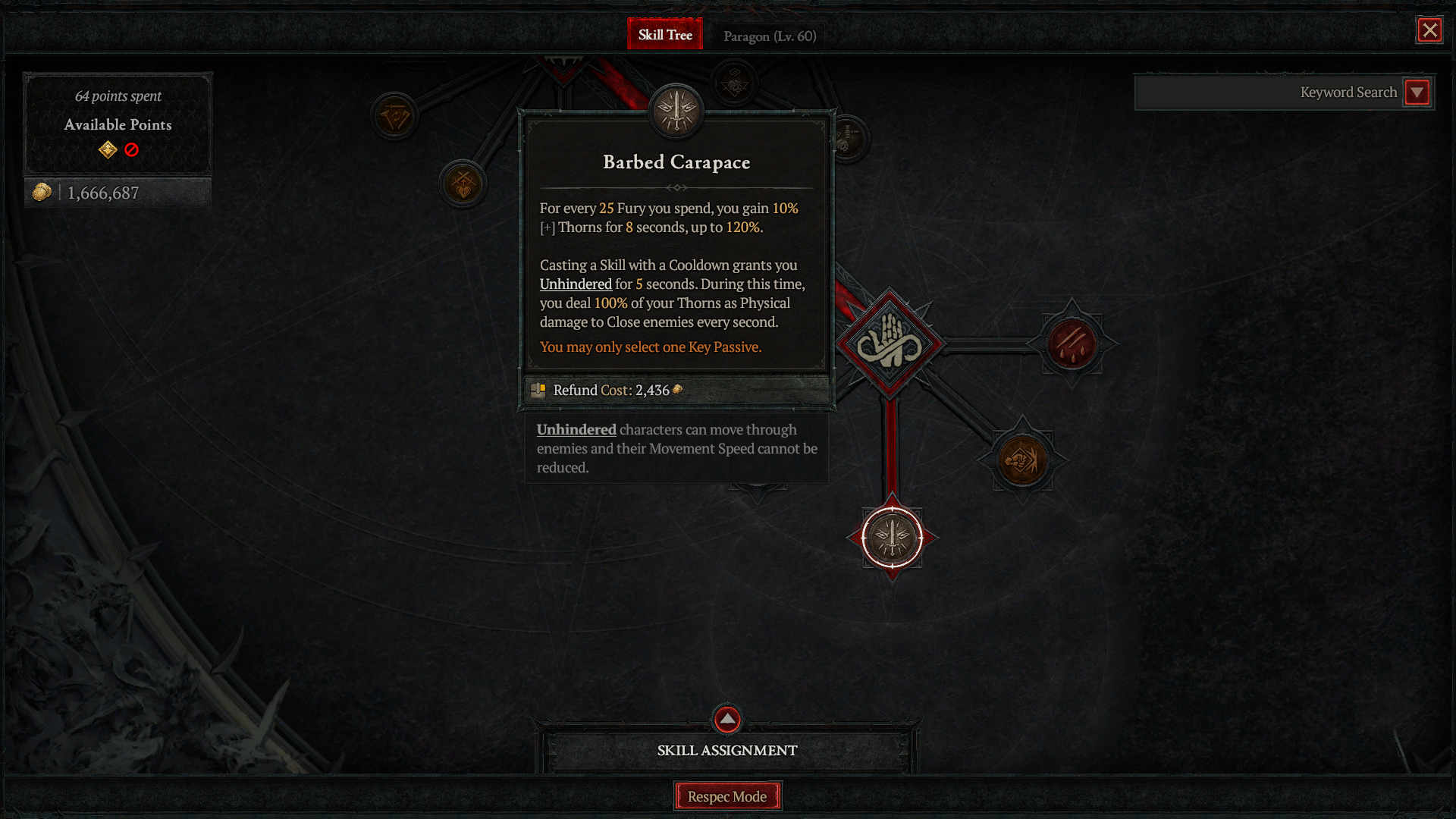Click the Skill Assignment panel button
Image resolution: width=1456 pixels, height=819 pixels.
point(728,750)
